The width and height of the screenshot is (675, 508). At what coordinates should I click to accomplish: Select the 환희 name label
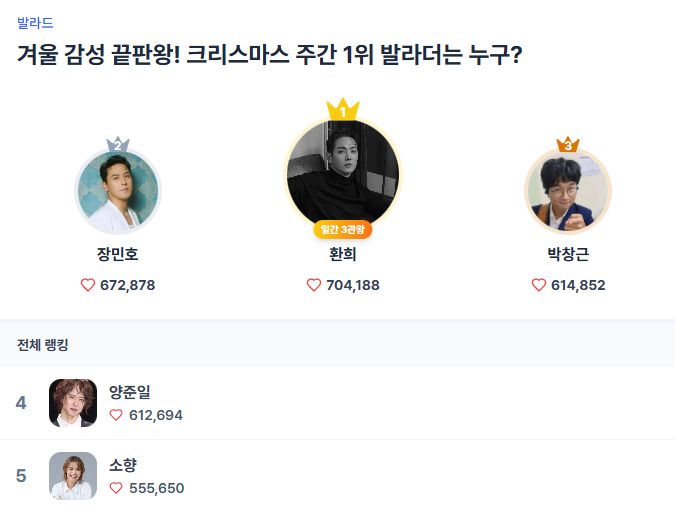pyautogui.click(x=343, y=255)
